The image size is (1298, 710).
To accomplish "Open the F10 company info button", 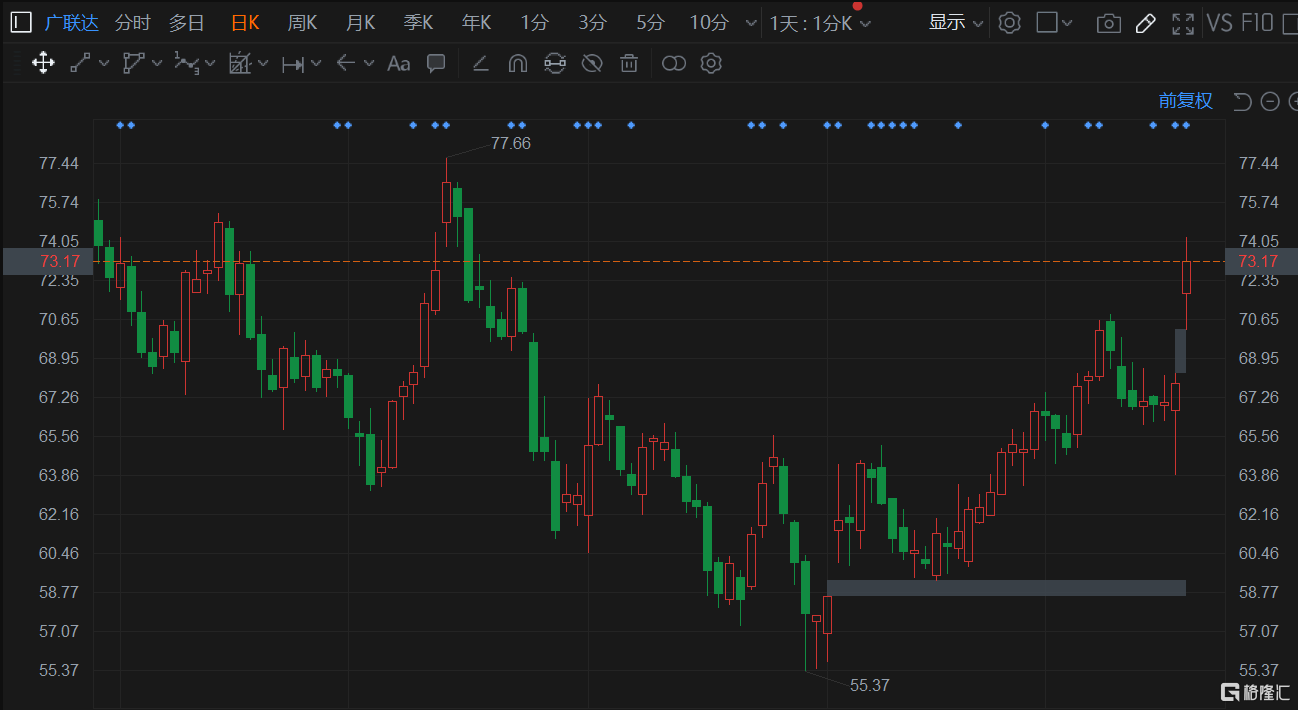I will [1256, 22].
